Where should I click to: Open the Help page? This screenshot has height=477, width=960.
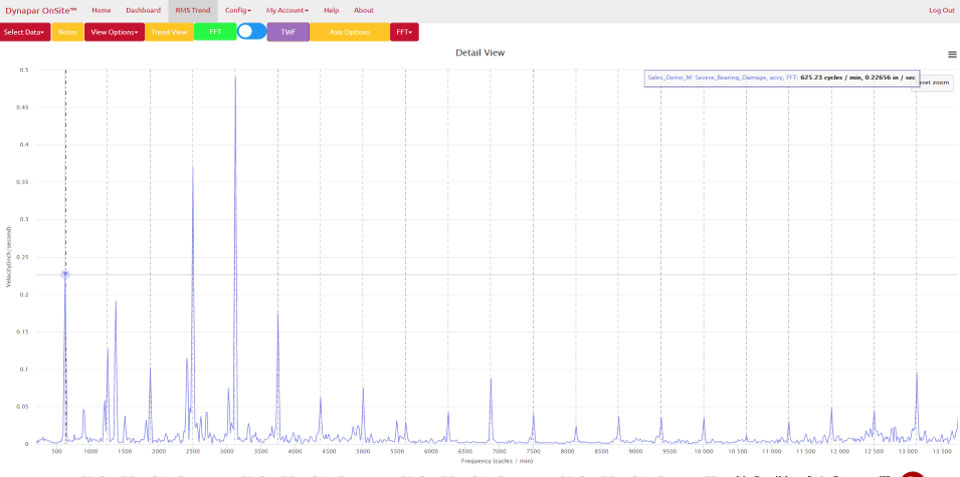(331, 10)
